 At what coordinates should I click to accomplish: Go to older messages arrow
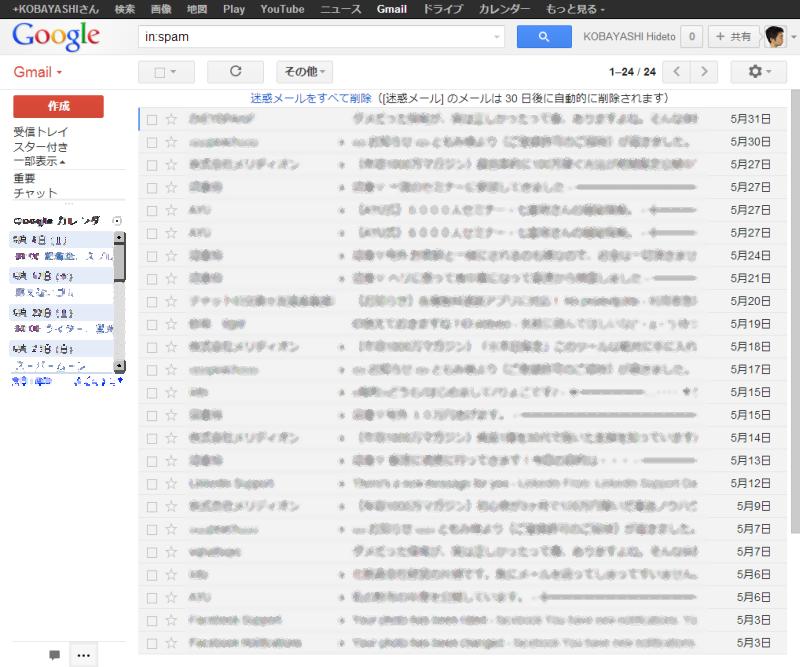[x=704, y=71]
